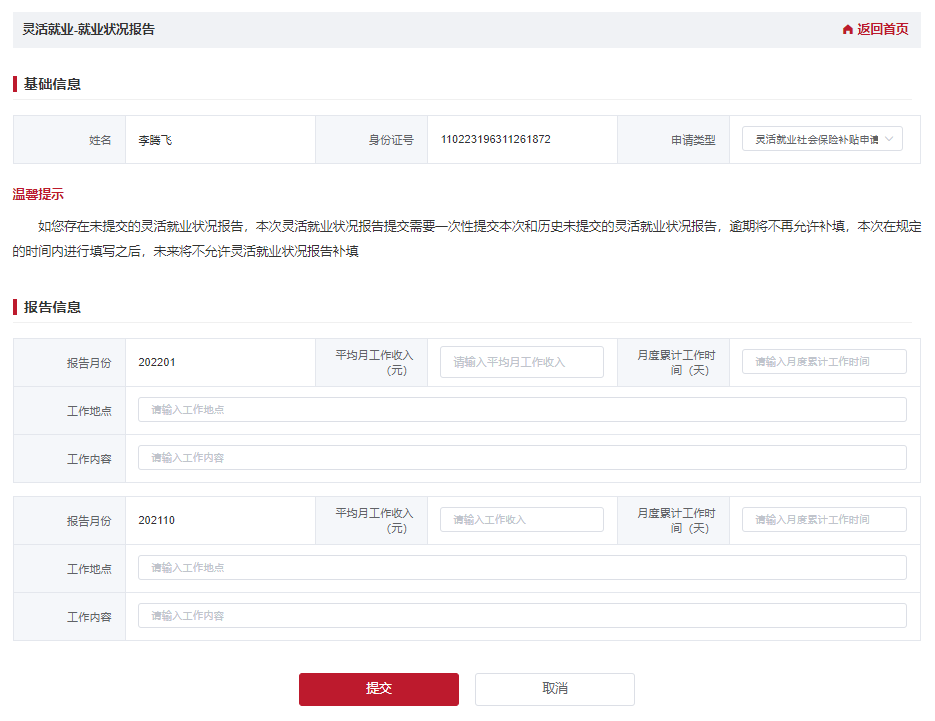Click the 报告信息 section heading
935x721 pixels.
coord(52,307)
